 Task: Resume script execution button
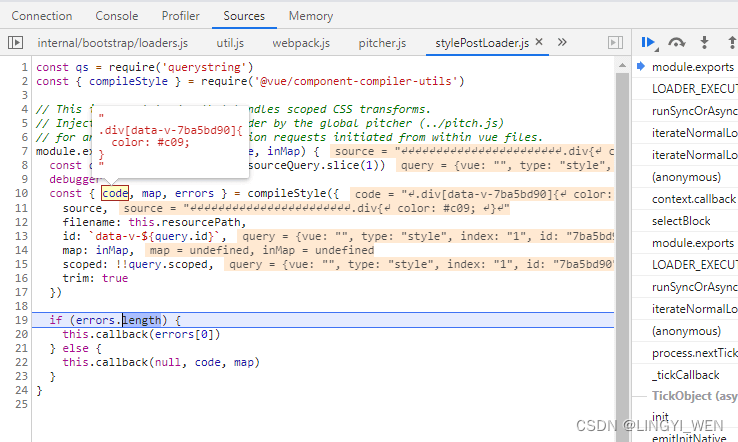tap(650, 43)
